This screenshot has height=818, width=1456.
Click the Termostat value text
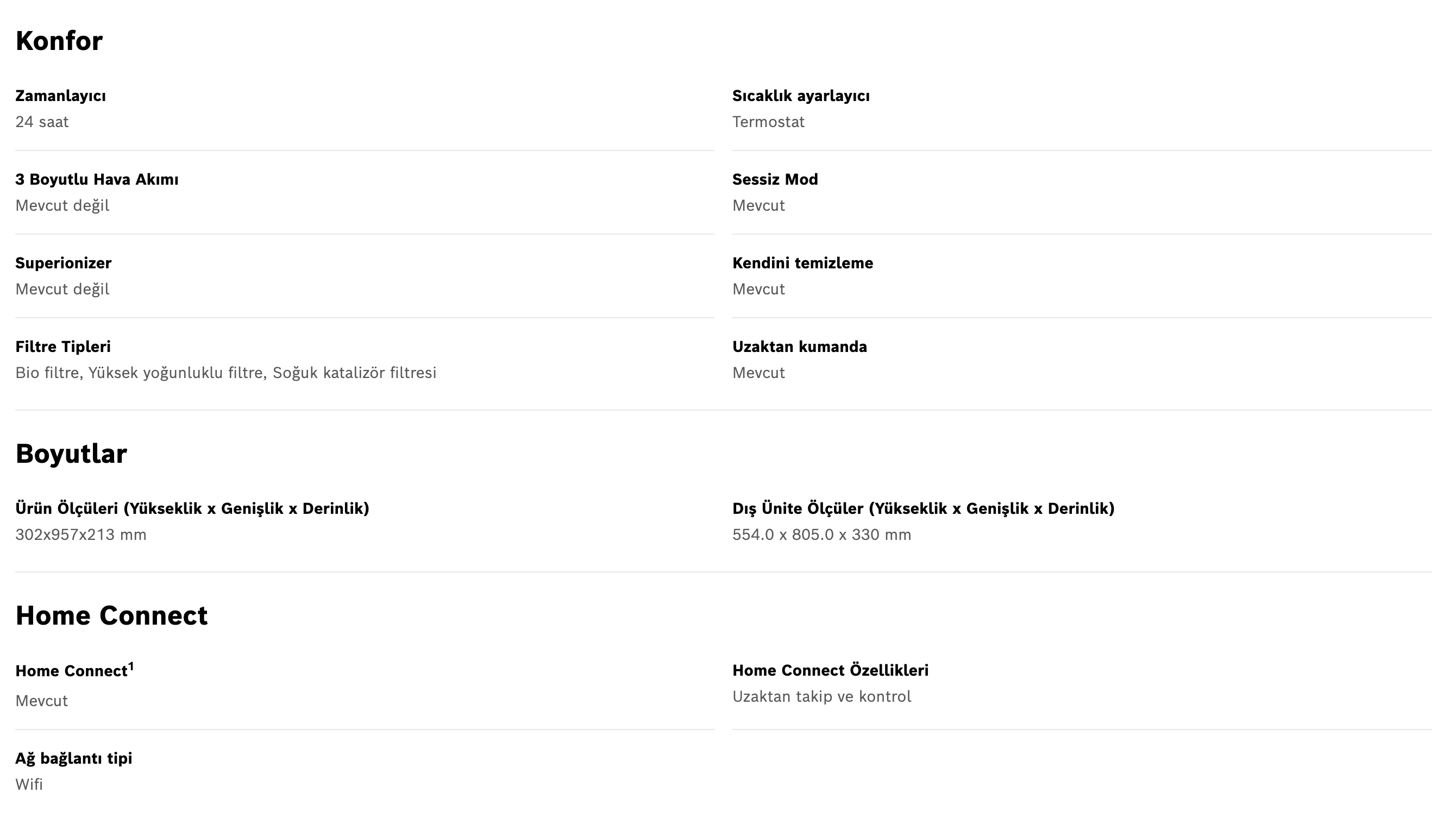pos(768,122)
